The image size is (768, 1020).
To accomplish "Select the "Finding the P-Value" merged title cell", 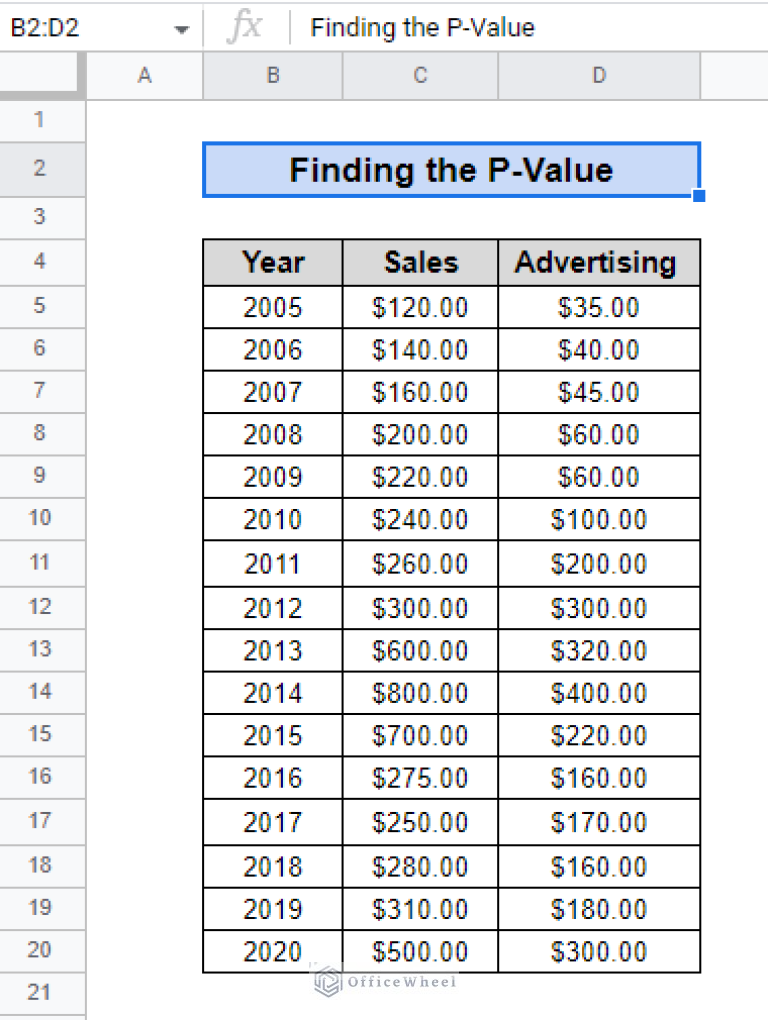I will 450,170.
